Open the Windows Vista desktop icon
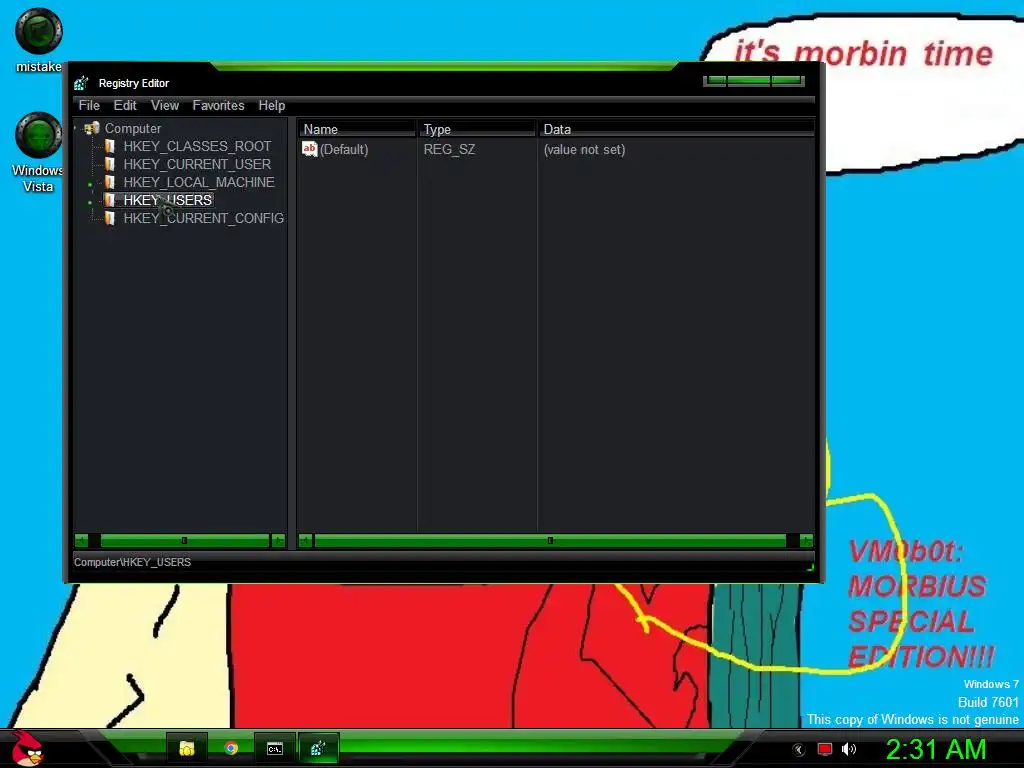 tap(38, 152)
